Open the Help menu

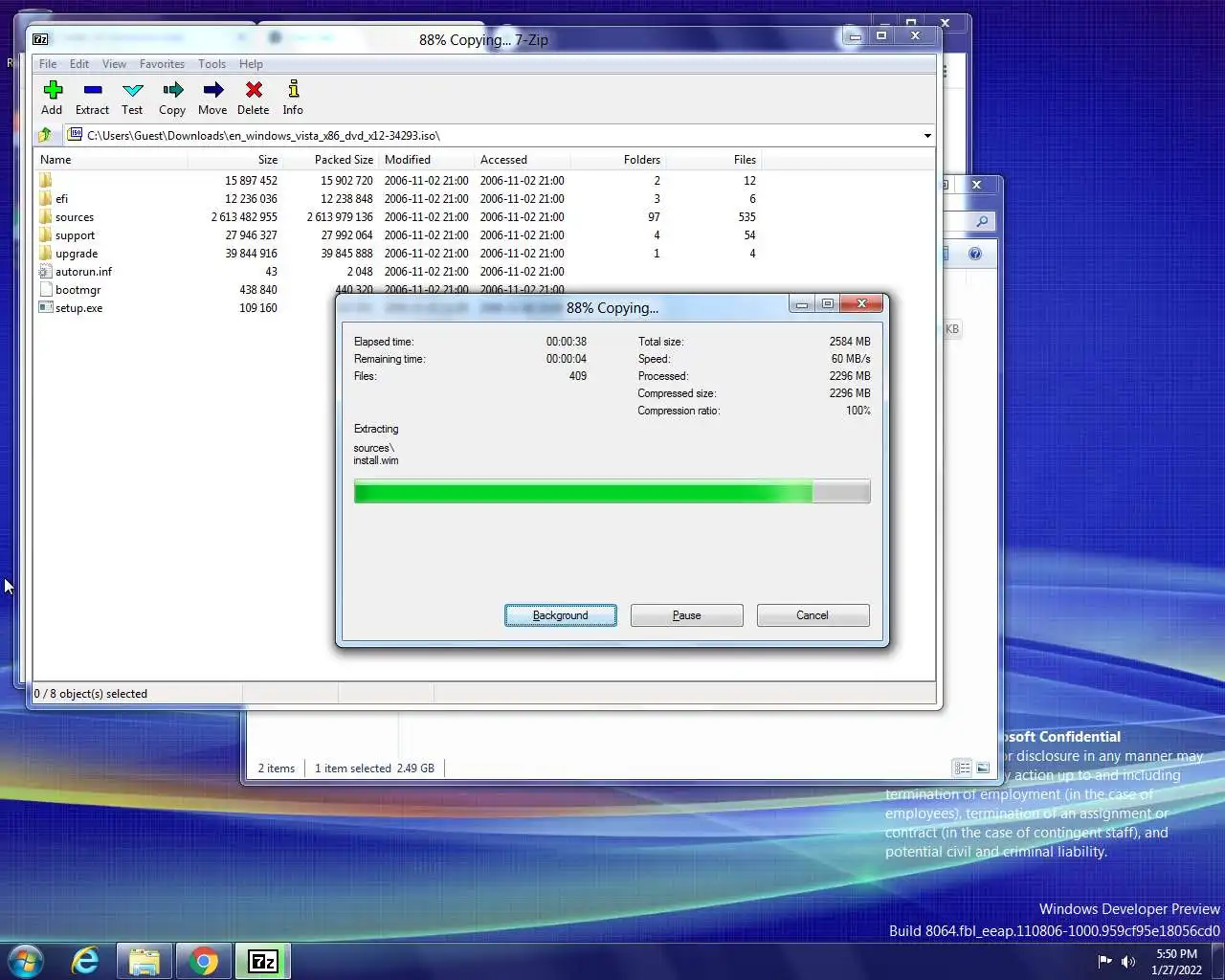[x=251, y=64]
